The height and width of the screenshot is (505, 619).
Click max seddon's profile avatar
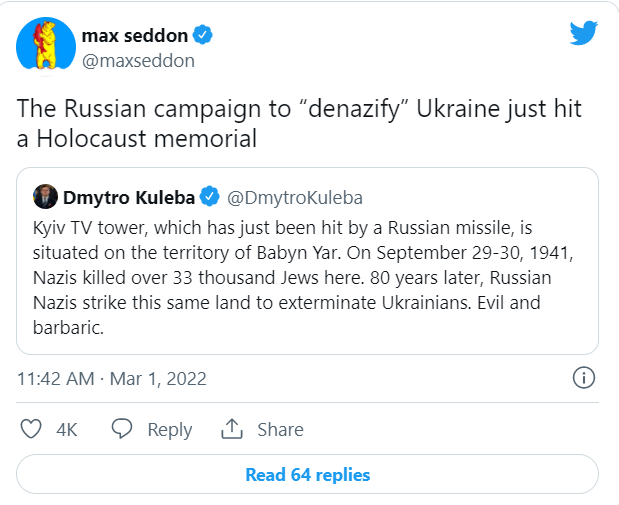46,45
